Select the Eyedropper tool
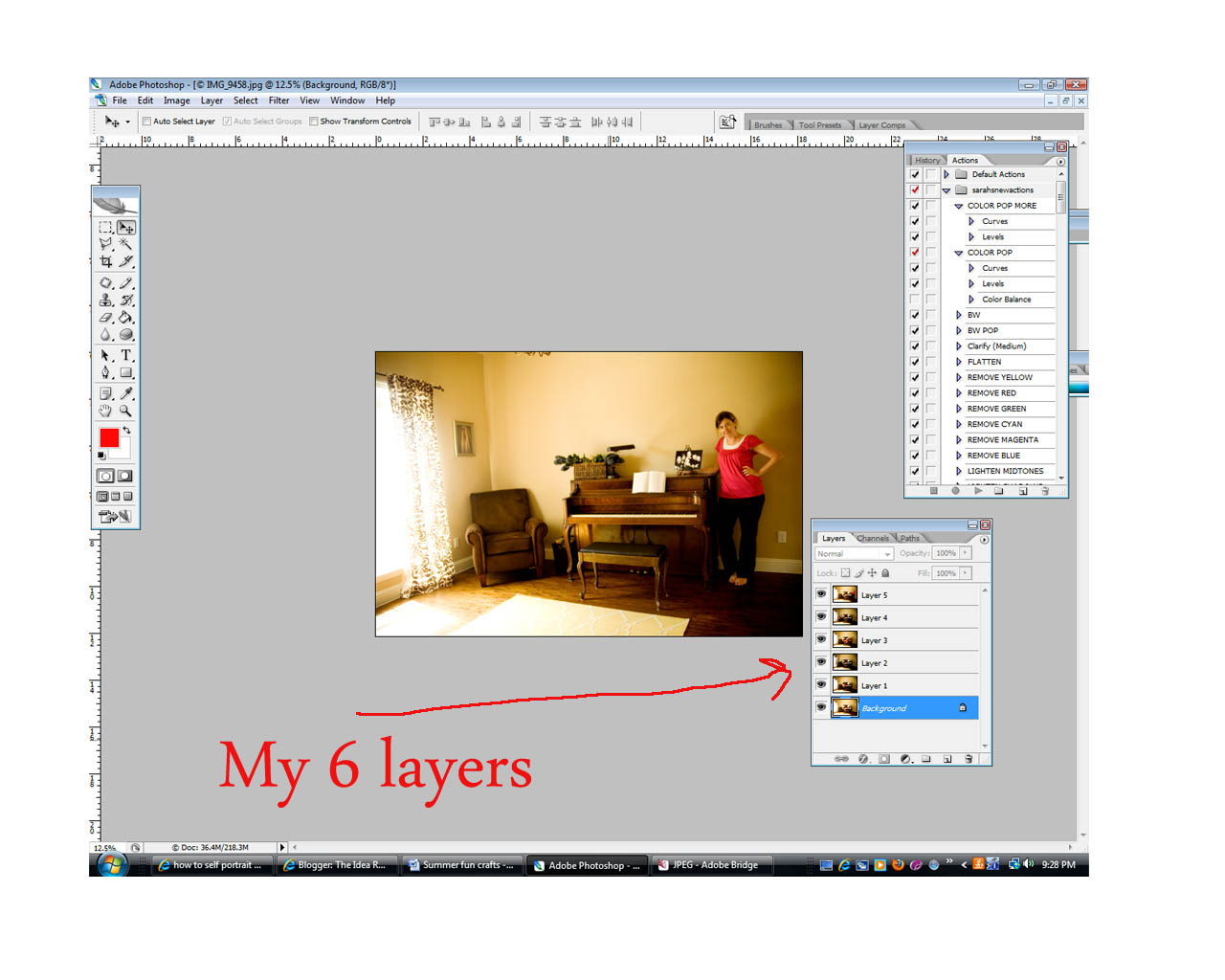The height and width of the screenshot is (980, 1225). pos(126,393)
